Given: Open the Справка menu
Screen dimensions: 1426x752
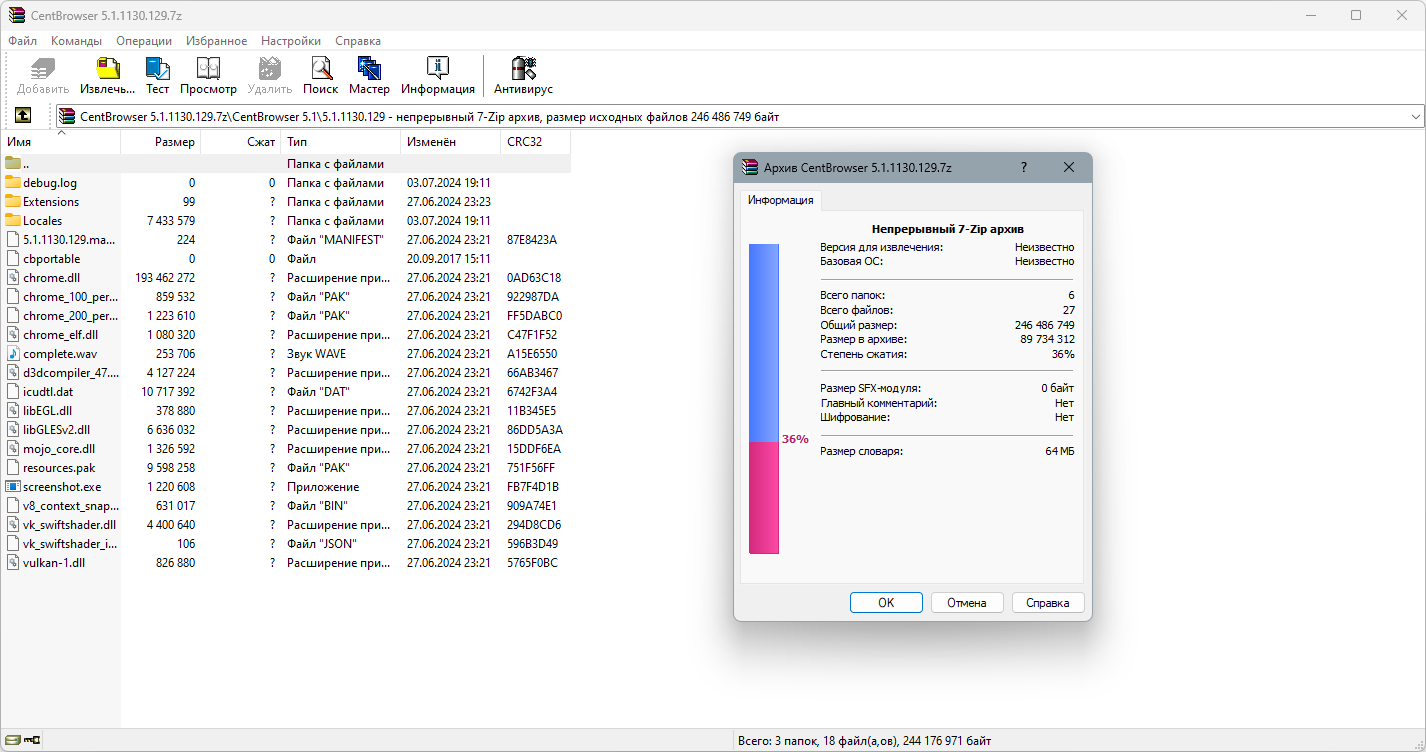Looking at the screenshot, I should [358, 41].
